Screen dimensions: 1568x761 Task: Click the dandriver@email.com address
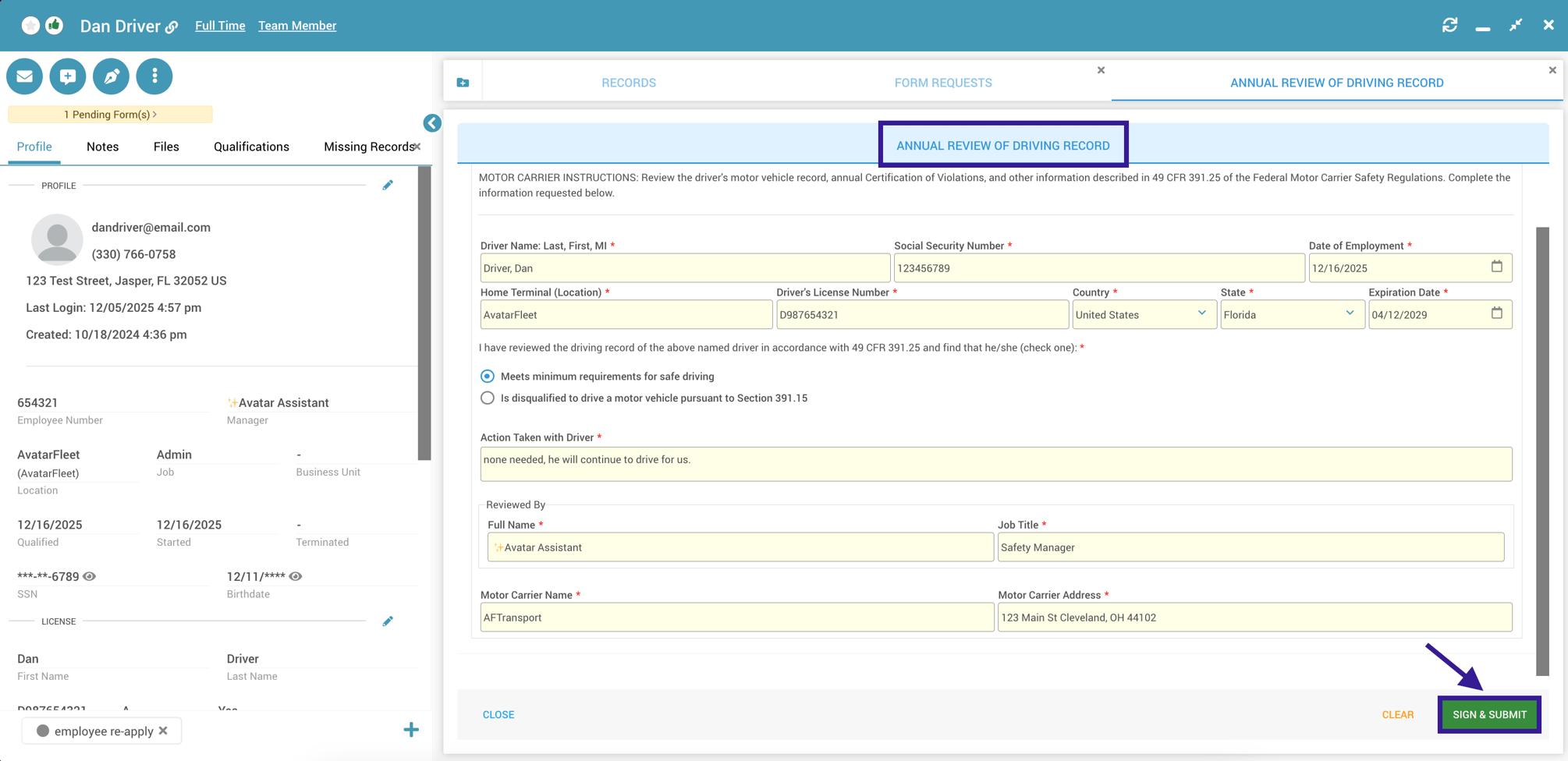pyautogui.click(x=151, y=228)
